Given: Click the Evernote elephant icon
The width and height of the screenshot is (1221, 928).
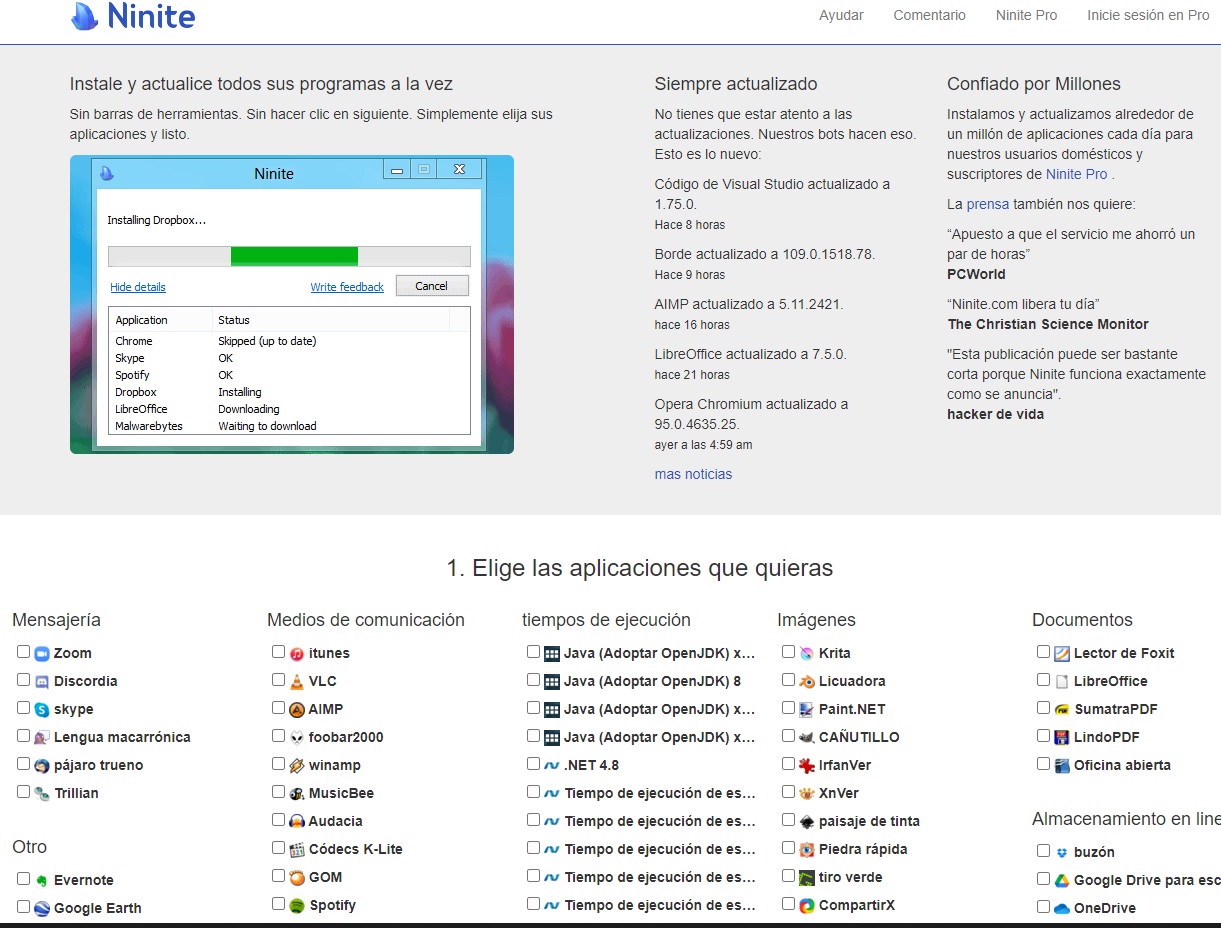Looking at the screenshot, I should coord(42,880).
